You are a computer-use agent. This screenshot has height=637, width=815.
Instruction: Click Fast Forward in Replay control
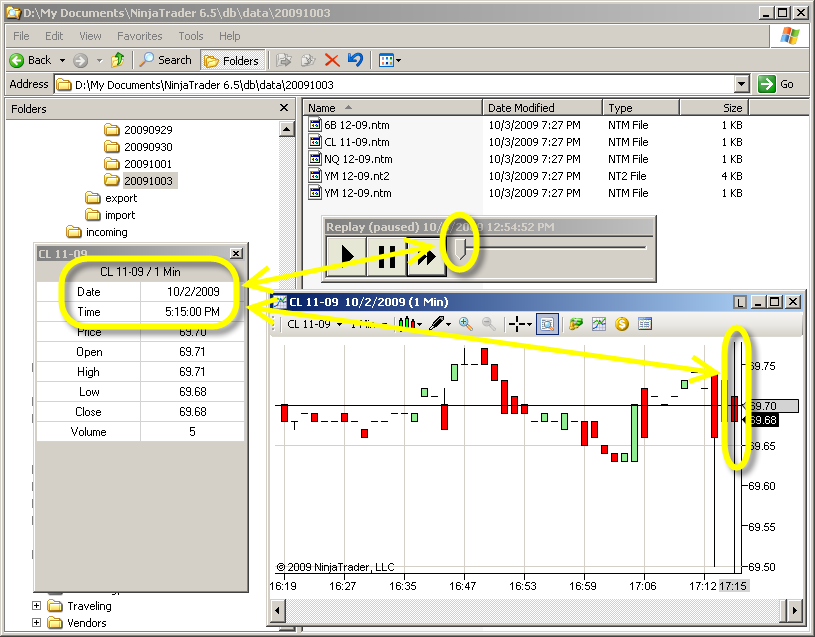pos(426,256)
